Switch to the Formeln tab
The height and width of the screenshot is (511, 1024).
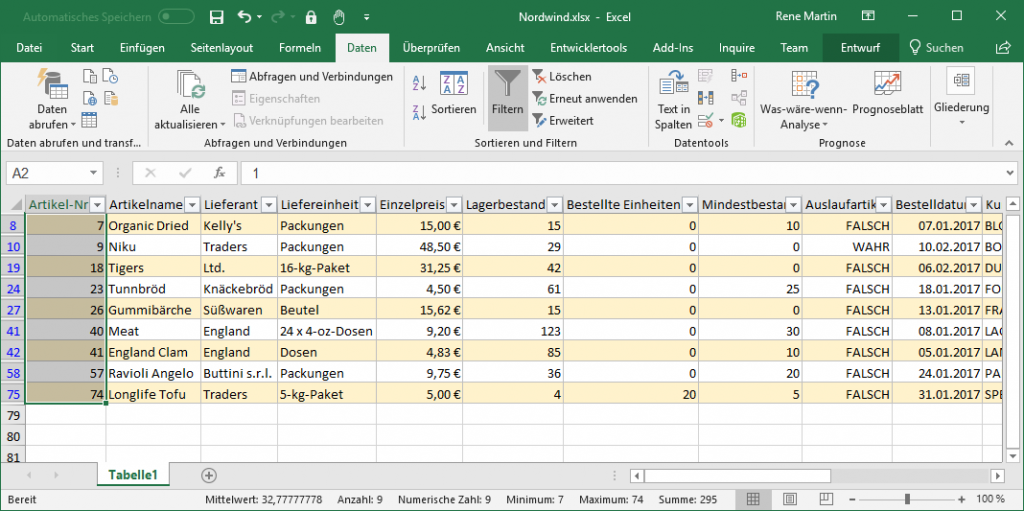pos(300,48)
